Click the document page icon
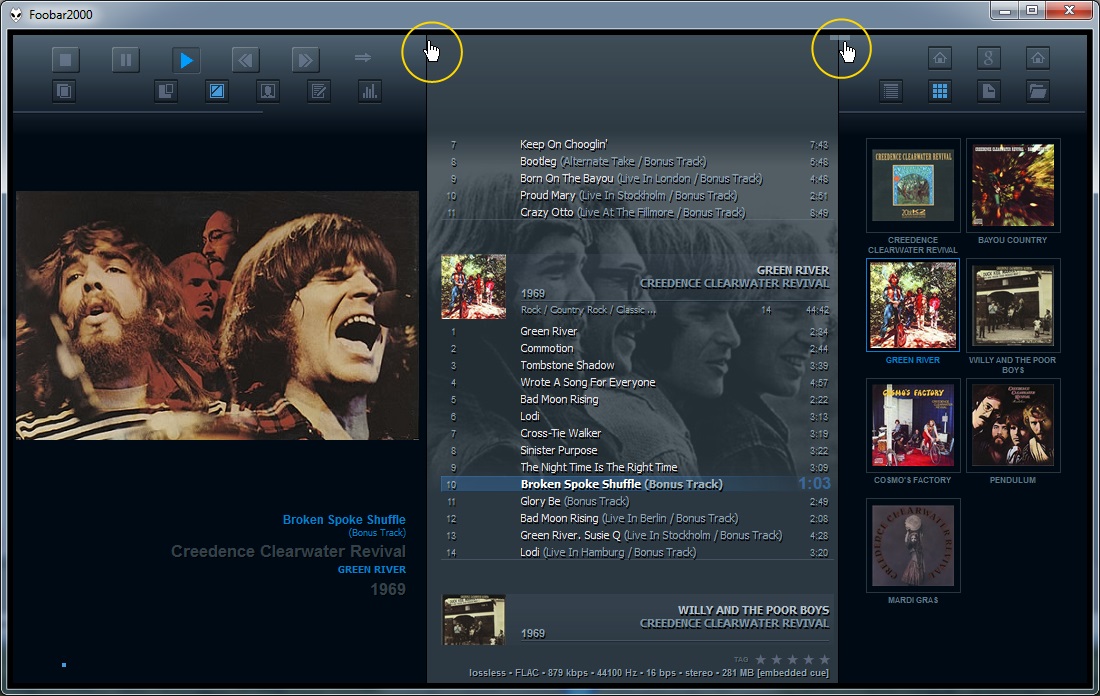 (x=988, y=92)
